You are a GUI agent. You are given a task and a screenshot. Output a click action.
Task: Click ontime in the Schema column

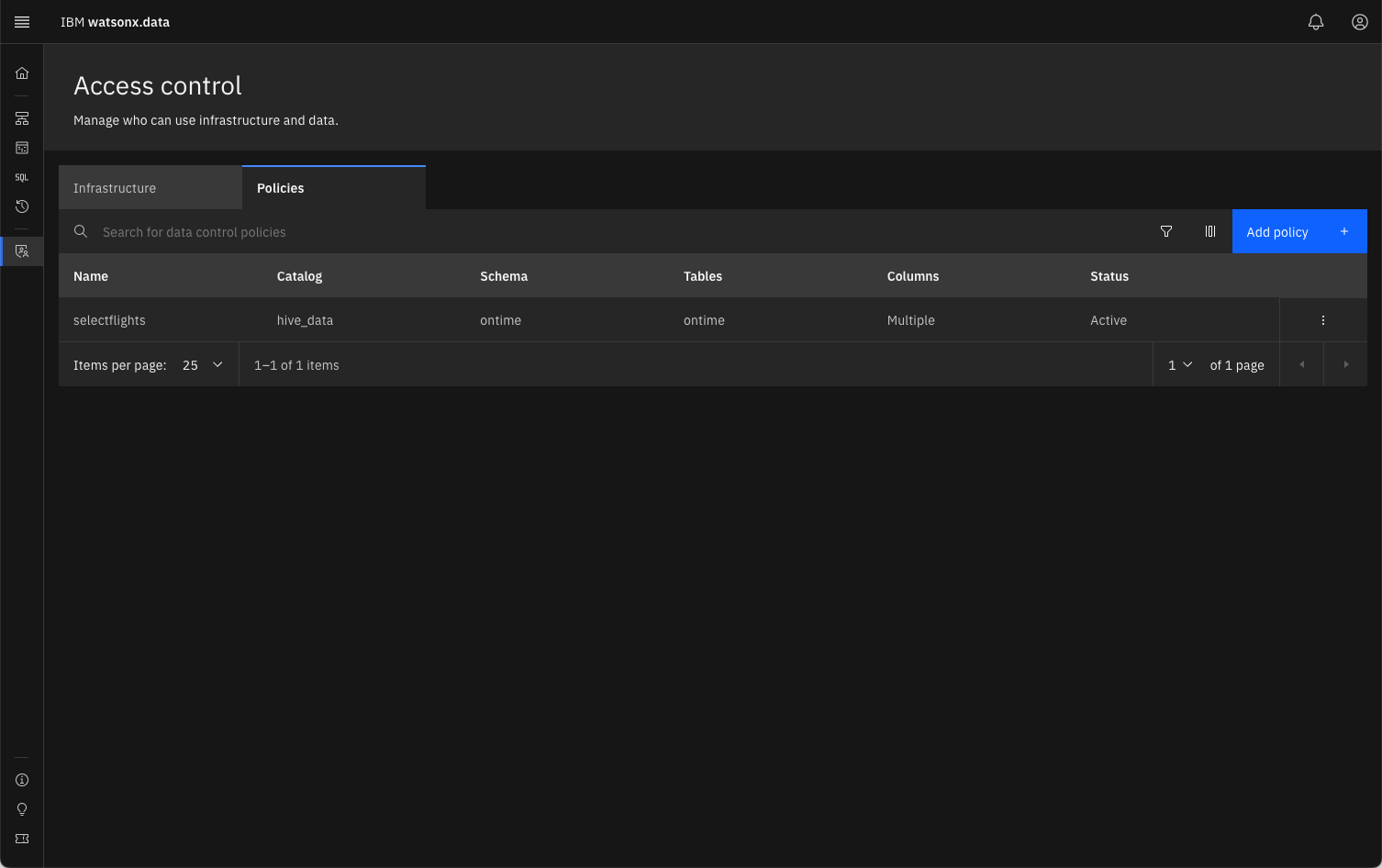coord(500,320)
